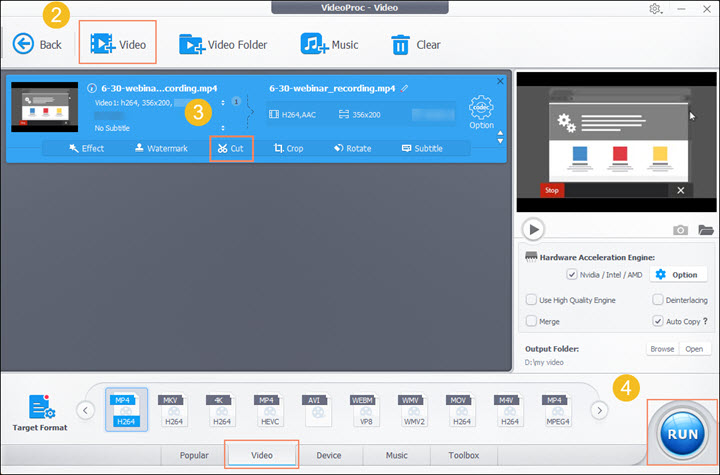
Task: Show Auto Copy help question mark
Action: pos(705,321)
